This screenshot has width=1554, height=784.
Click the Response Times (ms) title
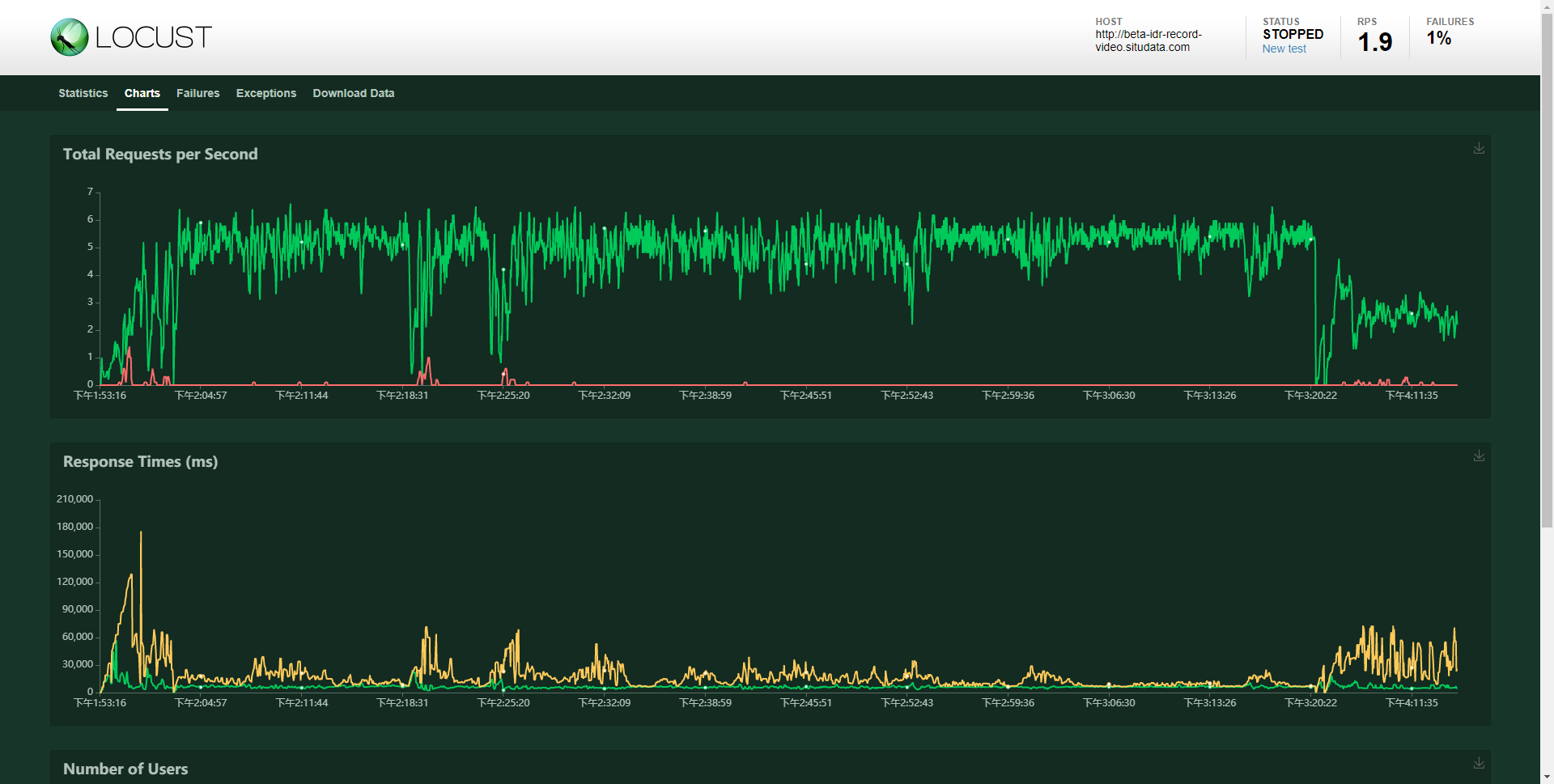click(x=140, y=462)
